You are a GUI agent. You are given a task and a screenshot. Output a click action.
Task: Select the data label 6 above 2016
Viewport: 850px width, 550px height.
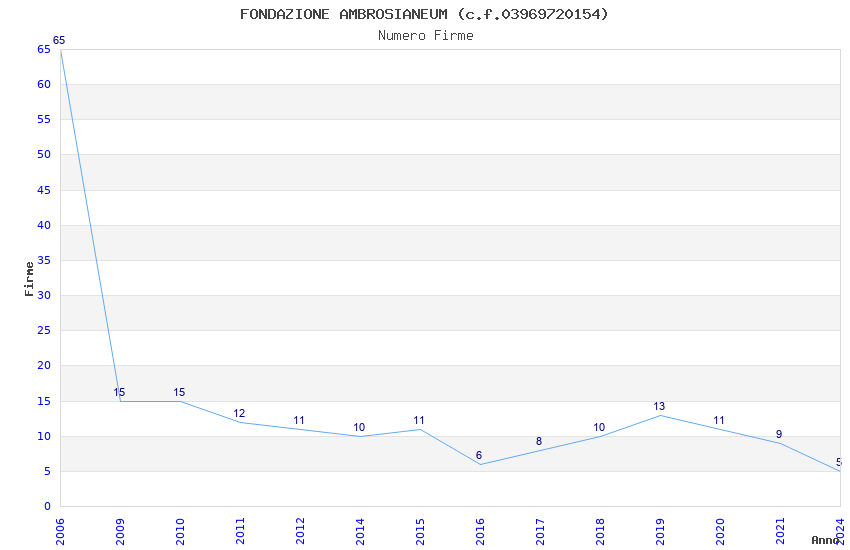479,456
